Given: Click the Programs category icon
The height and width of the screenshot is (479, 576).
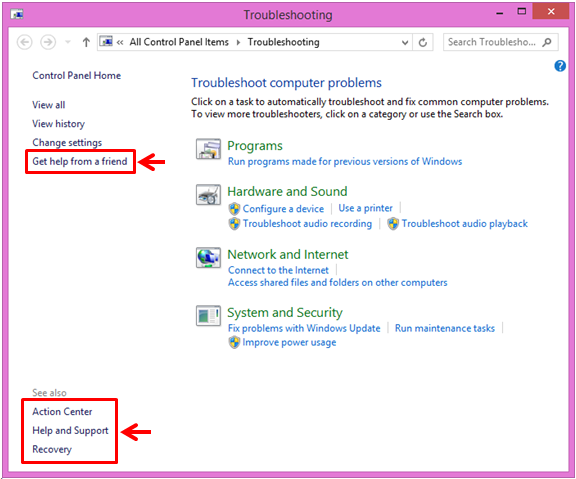Looking at the screenshot, I should (x=208, y=149).
